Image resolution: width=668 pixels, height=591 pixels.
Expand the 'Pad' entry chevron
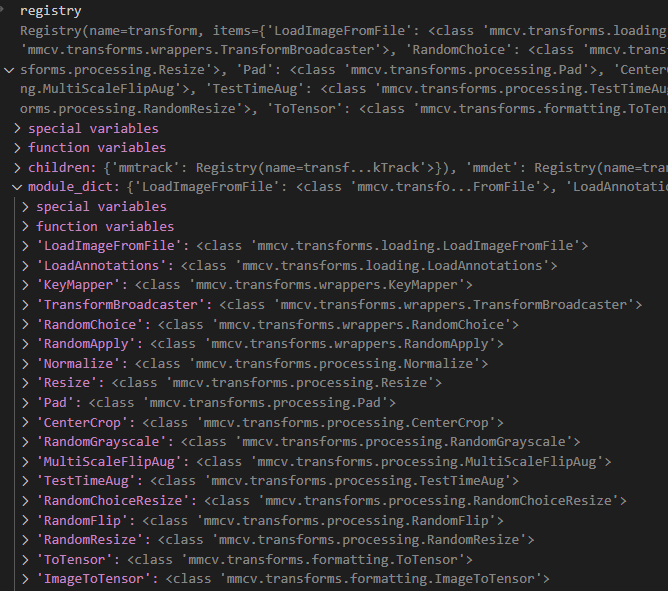[x=26, y=403]
